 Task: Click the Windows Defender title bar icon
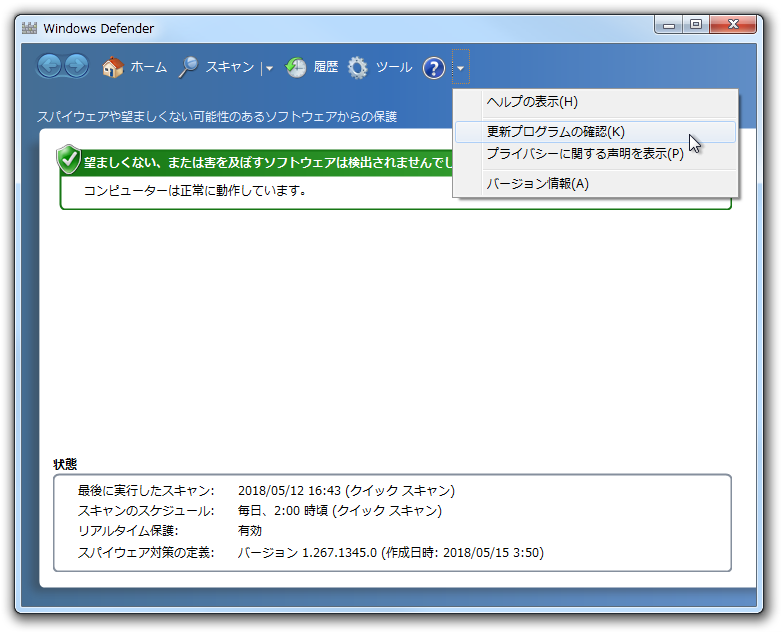(x=29, y=28)
